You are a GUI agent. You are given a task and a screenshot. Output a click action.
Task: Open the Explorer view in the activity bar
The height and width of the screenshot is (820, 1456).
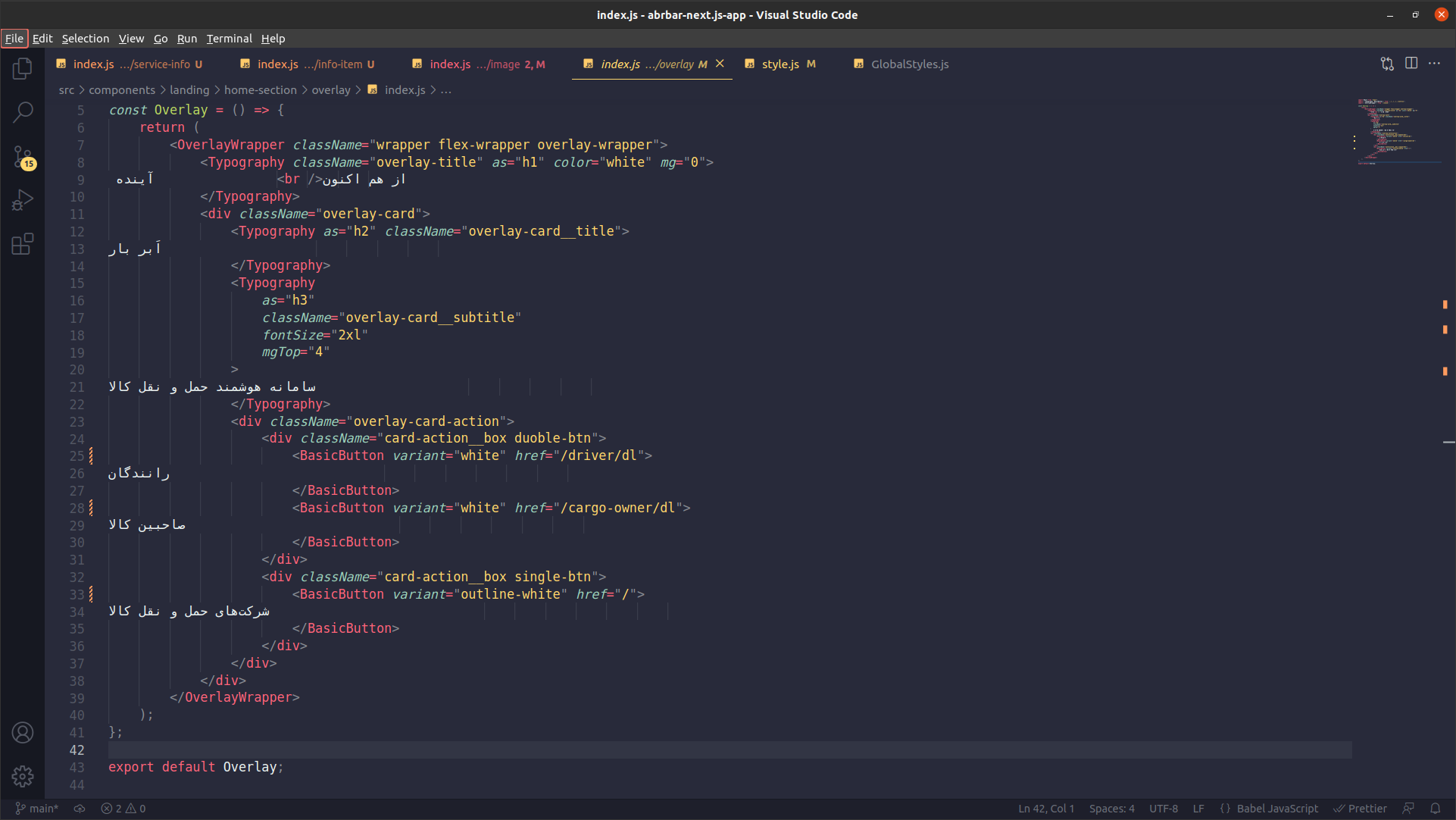tap(22, 68)
